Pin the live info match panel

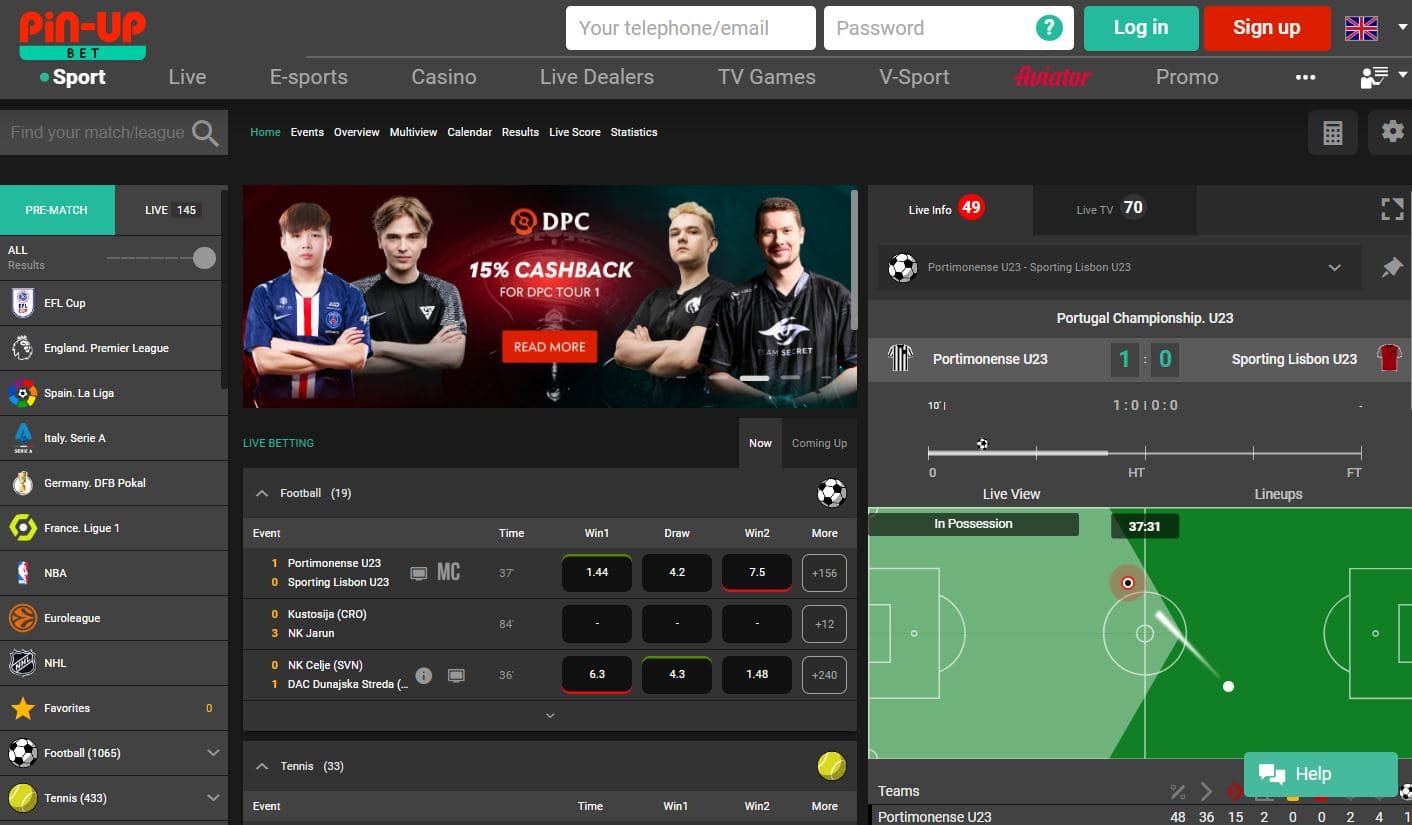pos(1391,268)
